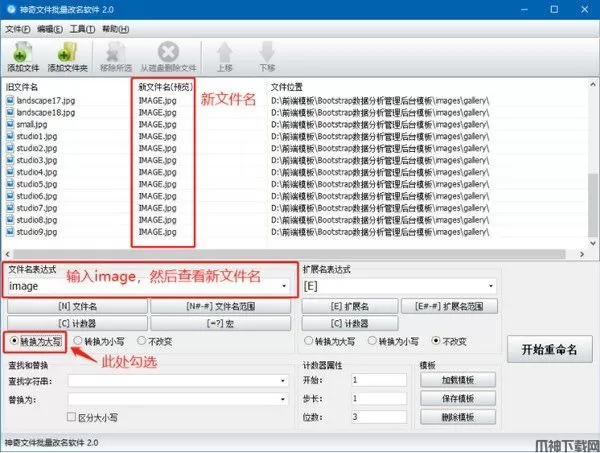Viewport: 600px width, 453px height.
Task: Click the 移除所选 toolbar icon
Action: (116, 52)
